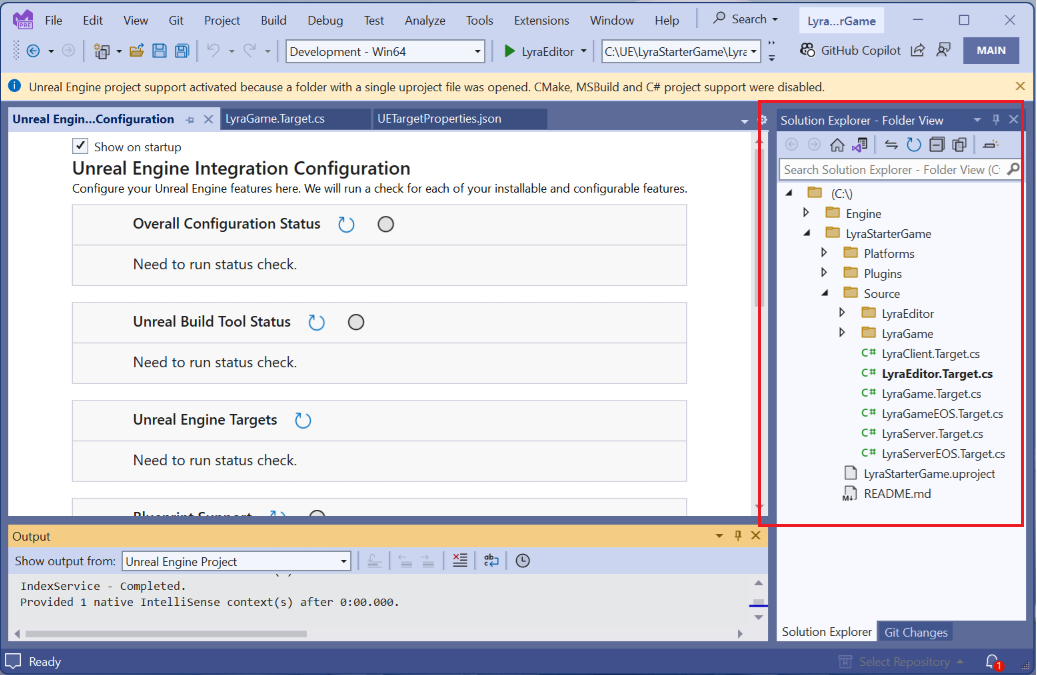Image resolution: width=1037 pixels, height=675 pixels.
Task: Click the Home icon in Solution Explorer toolbar
Action: coord(837,145)
